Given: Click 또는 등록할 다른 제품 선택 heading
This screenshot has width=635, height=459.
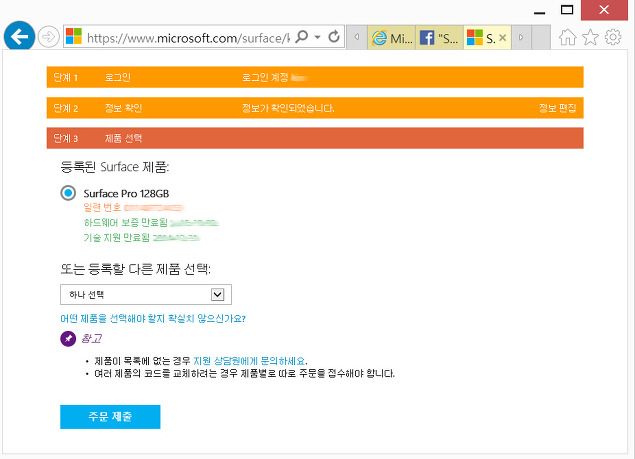Looking at the screenshot, I should (x=136, y=269).
